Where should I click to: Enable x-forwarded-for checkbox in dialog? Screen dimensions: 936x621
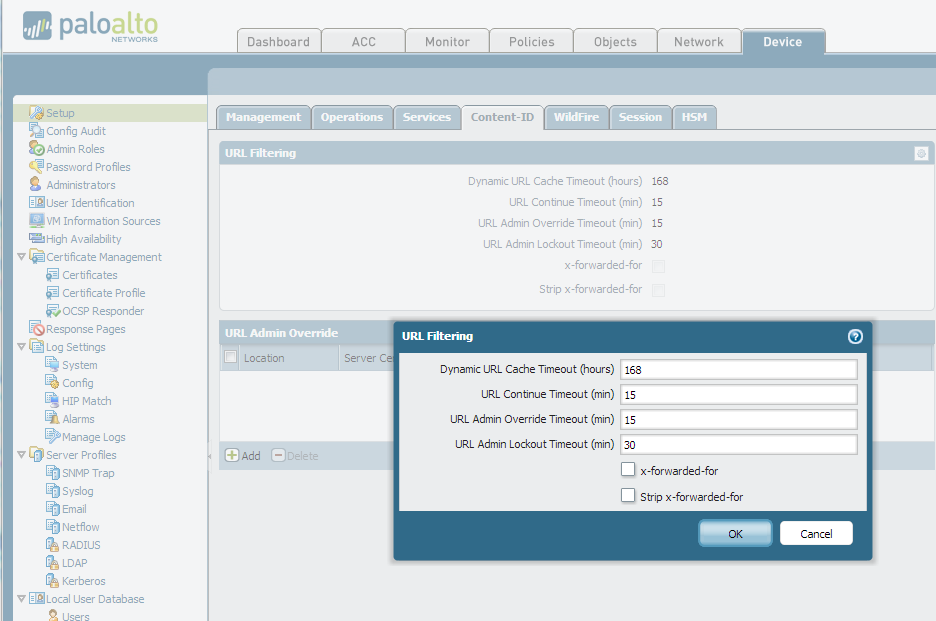pyautogui.click(x=627, y=470)
